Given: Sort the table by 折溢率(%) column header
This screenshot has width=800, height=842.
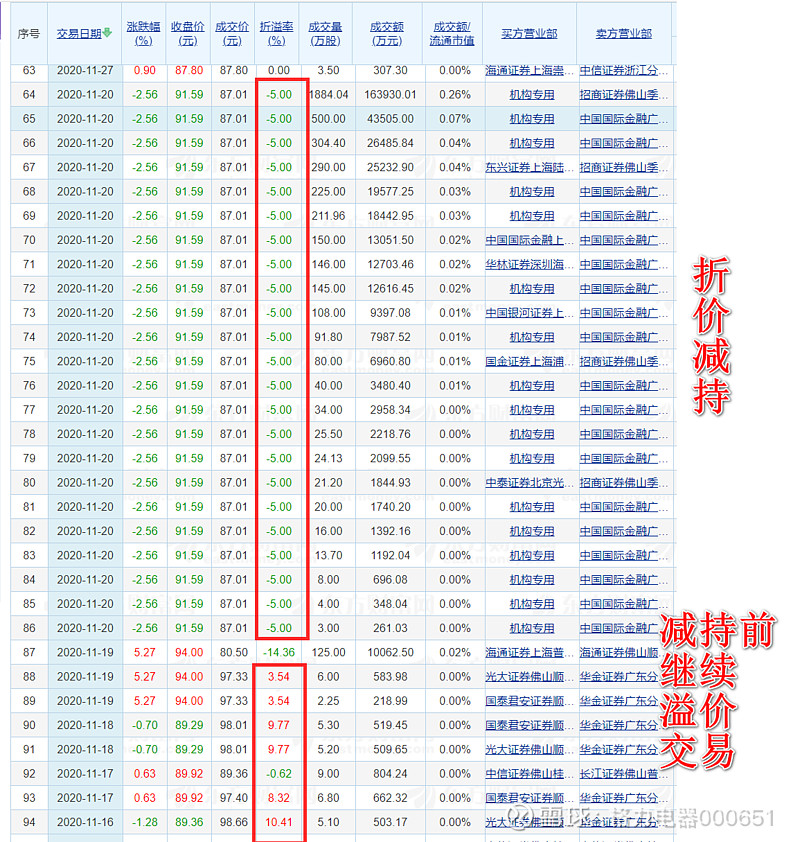Looking at the screenshot, I should [x=275, y=31].
